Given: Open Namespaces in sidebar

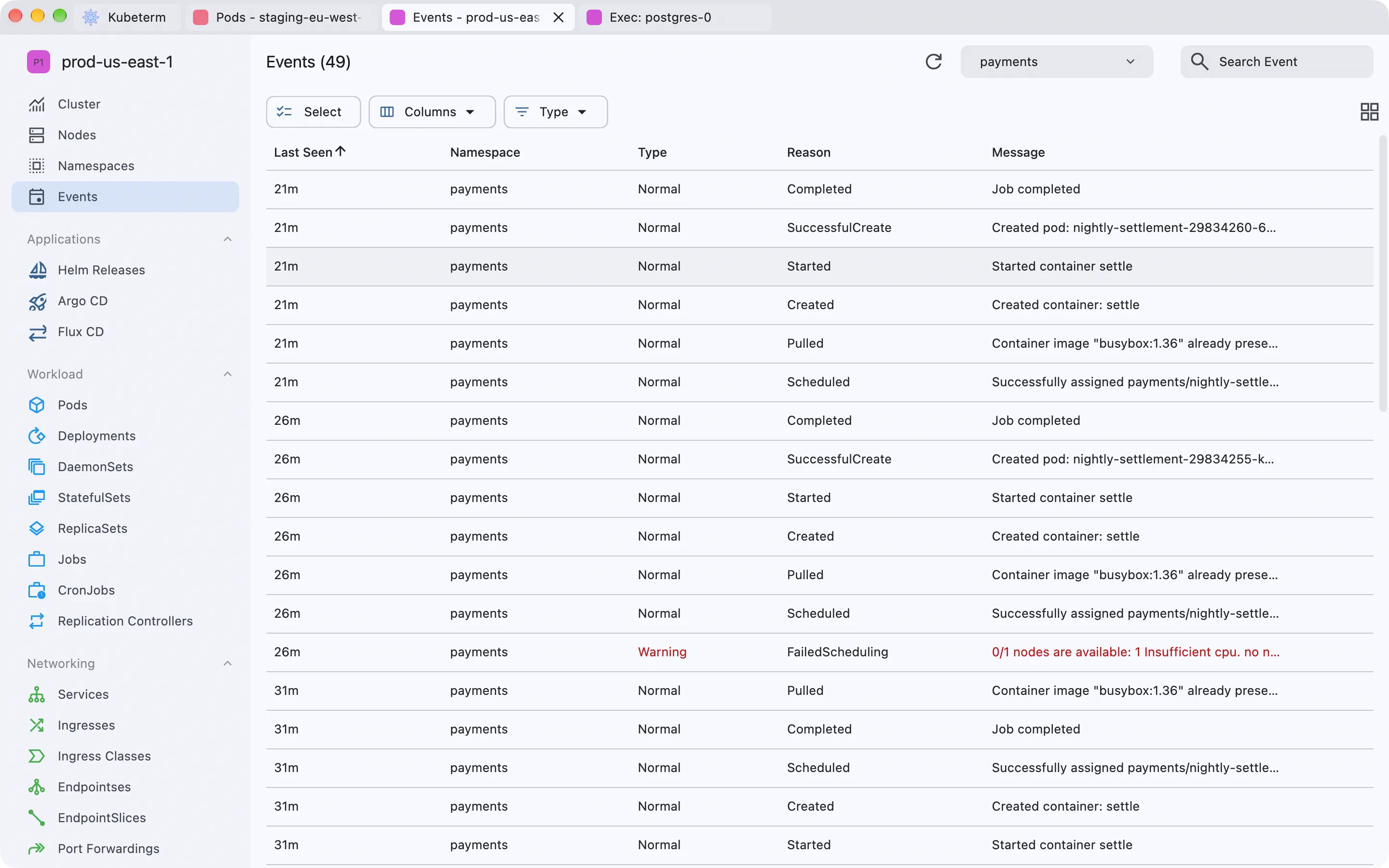Looking at the screenshot, I should coord(125,166).
